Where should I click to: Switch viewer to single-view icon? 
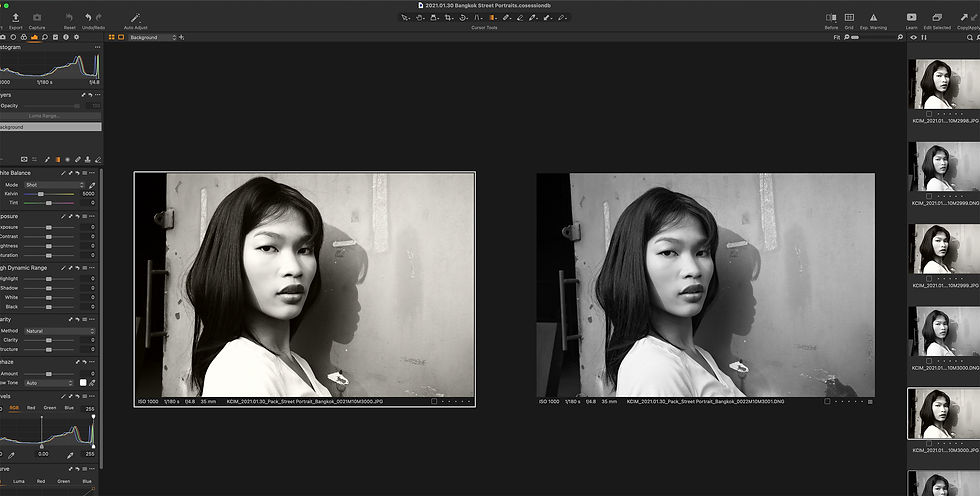121,37
